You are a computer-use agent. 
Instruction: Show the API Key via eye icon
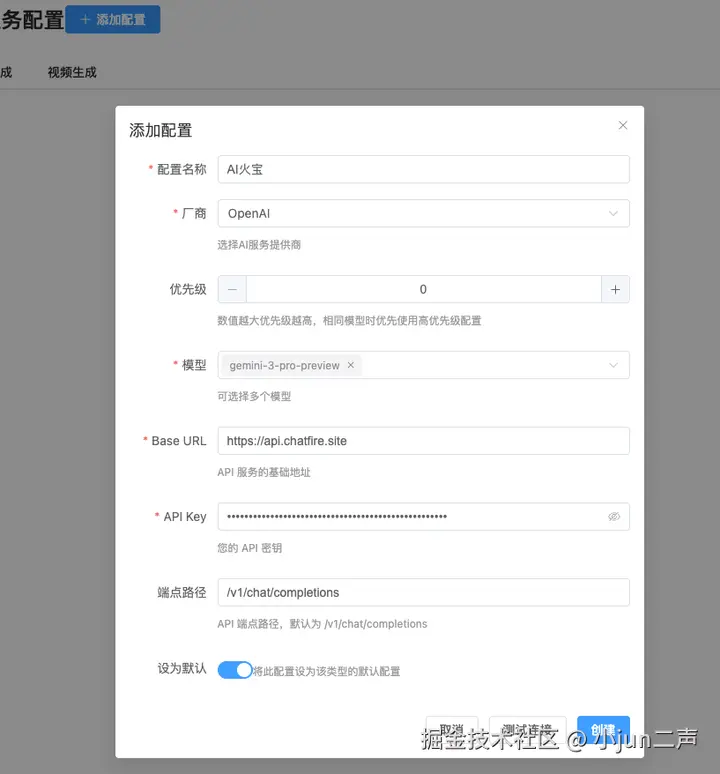point(613,516)
